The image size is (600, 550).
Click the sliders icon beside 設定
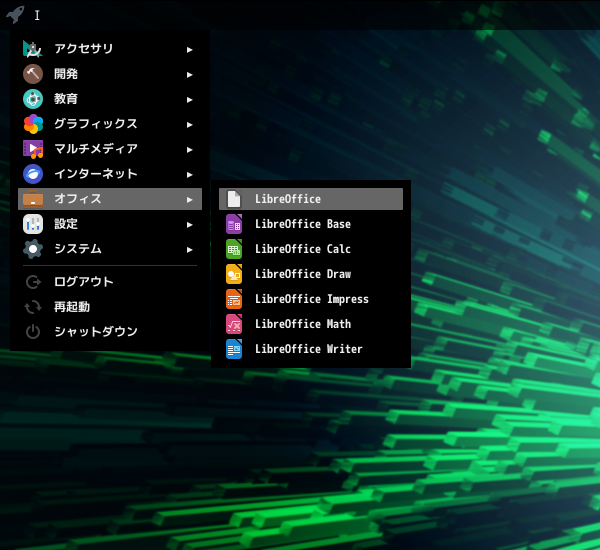33,224
